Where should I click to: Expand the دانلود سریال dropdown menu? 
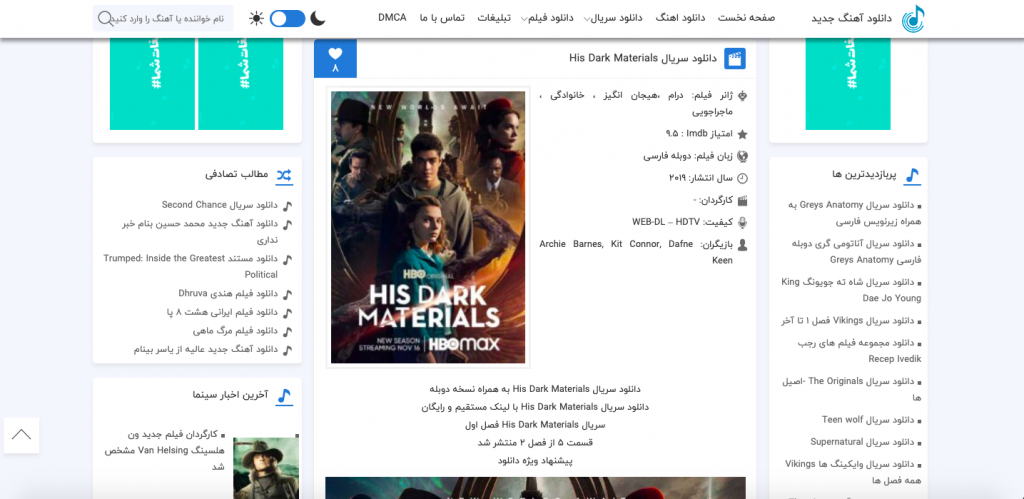click(x=613, y=18)
